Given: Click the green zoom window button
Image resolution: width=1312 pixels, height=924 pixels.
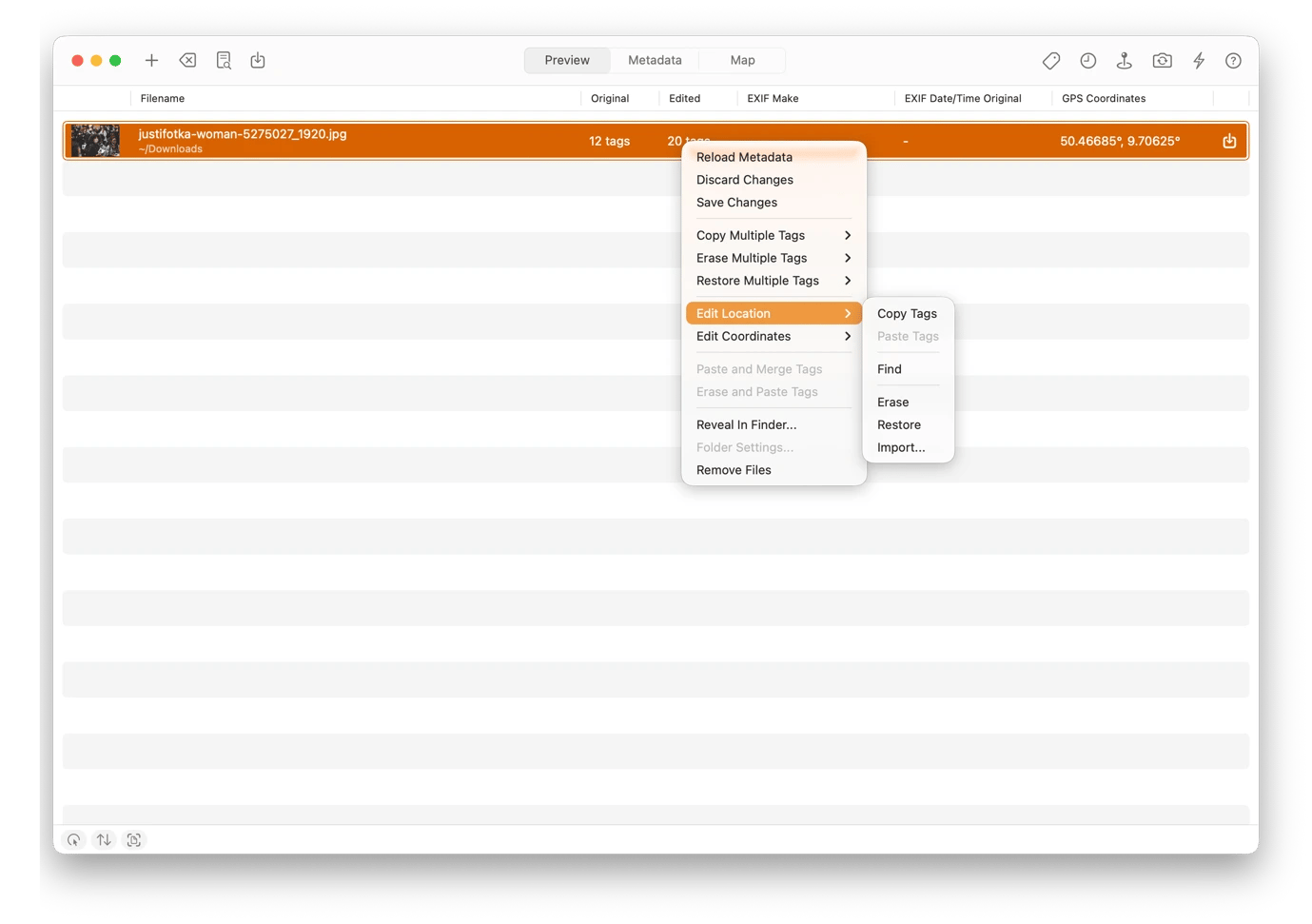Looking at the screenshot, I should pos(115,60).
